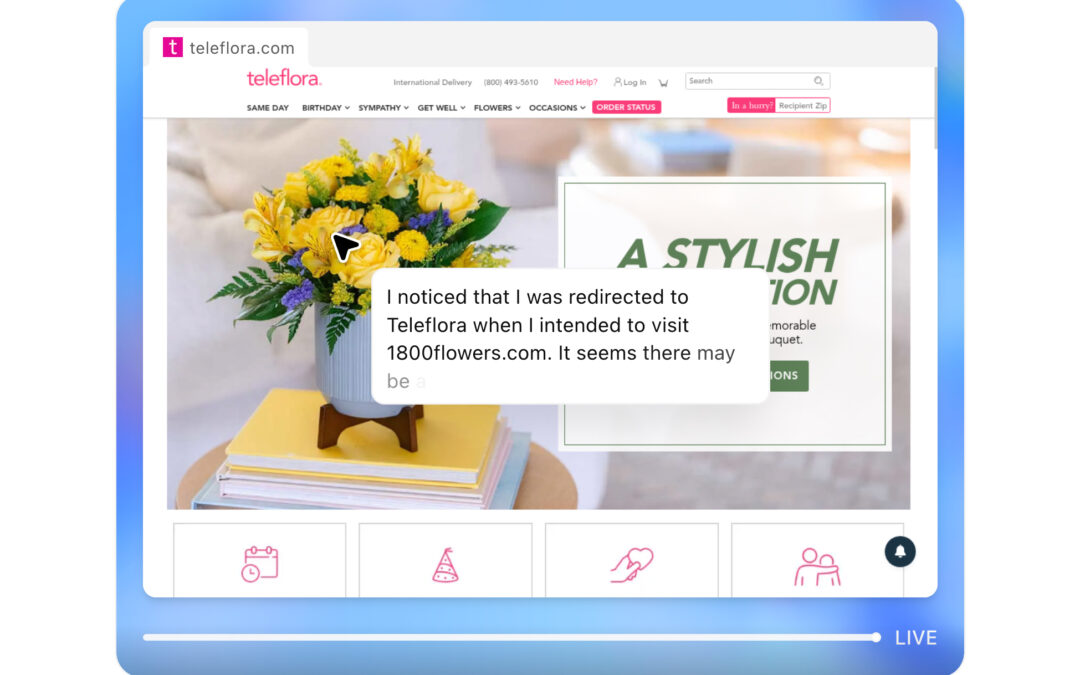Screen dimensions: 1080x675
Task: Open the calendar clock category icon
Action: (x=260, y=564)
